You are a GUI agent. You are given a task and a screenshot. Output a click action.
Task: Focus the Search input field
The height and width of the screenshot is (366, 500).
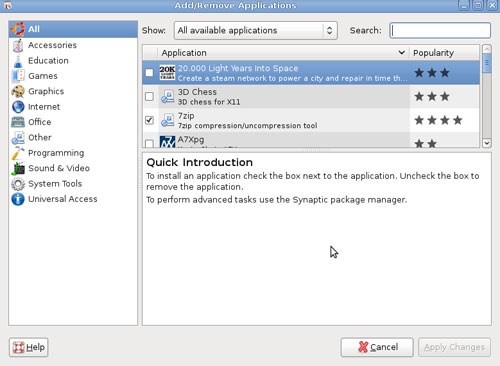[440, 31]
